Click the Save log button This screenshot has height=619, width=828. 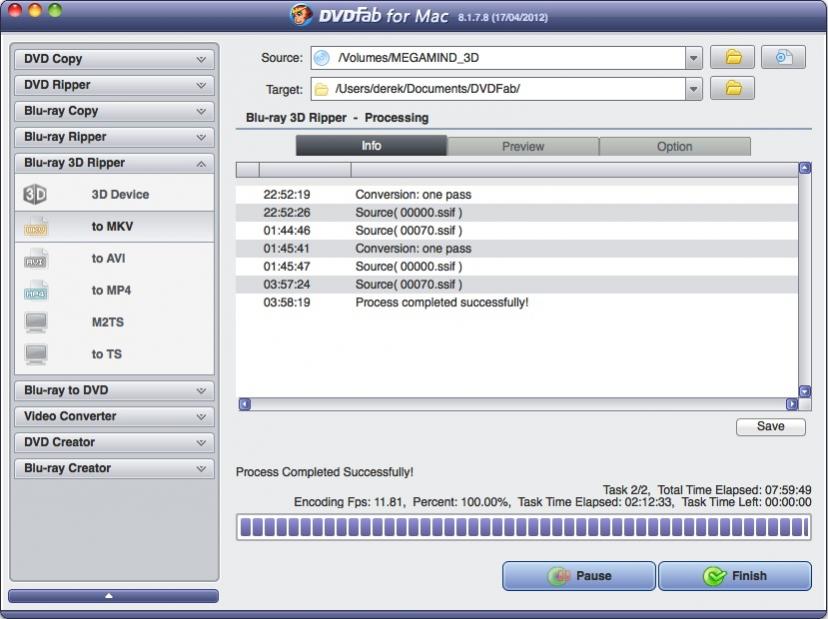(770, 426)
